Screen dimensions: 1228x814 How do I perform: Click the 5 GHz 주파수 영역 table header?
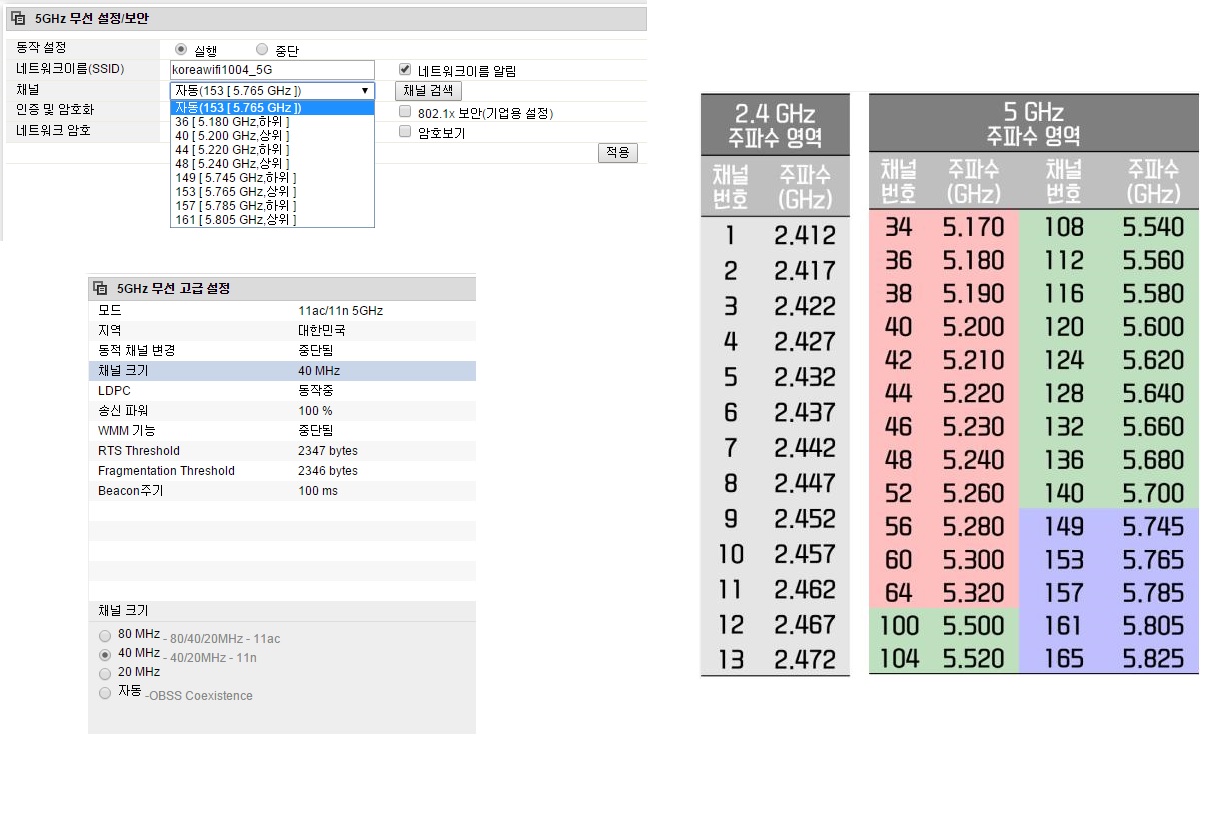click(1033, 124)
